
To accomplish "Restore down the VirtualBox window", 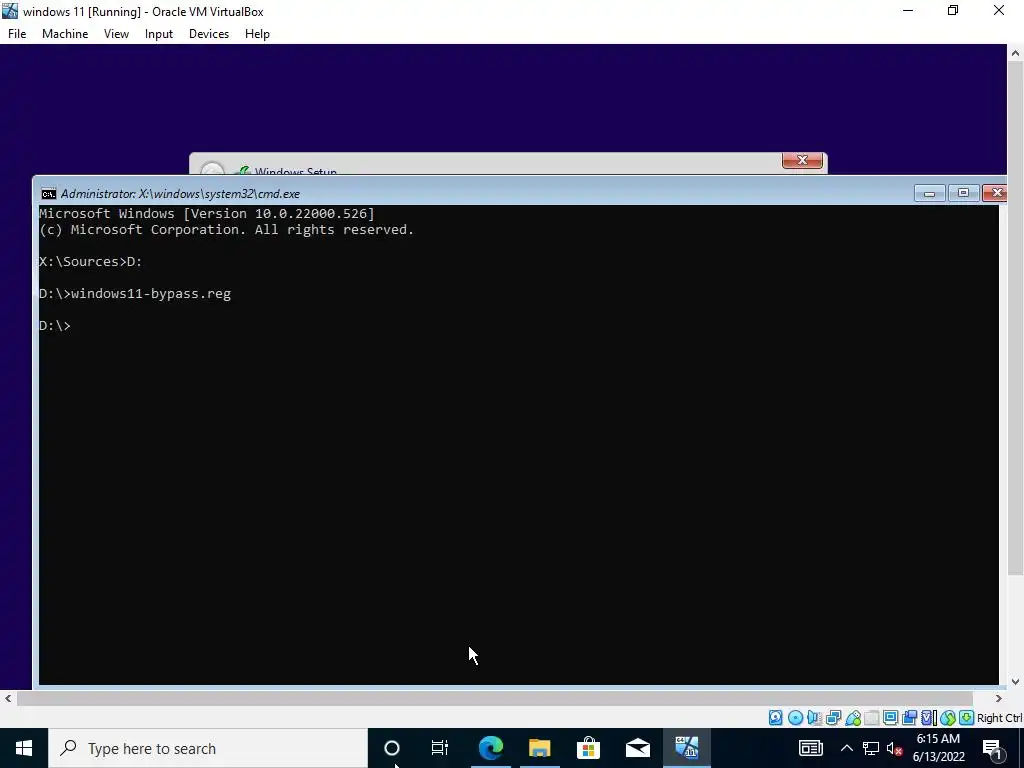I will [953, 11].
